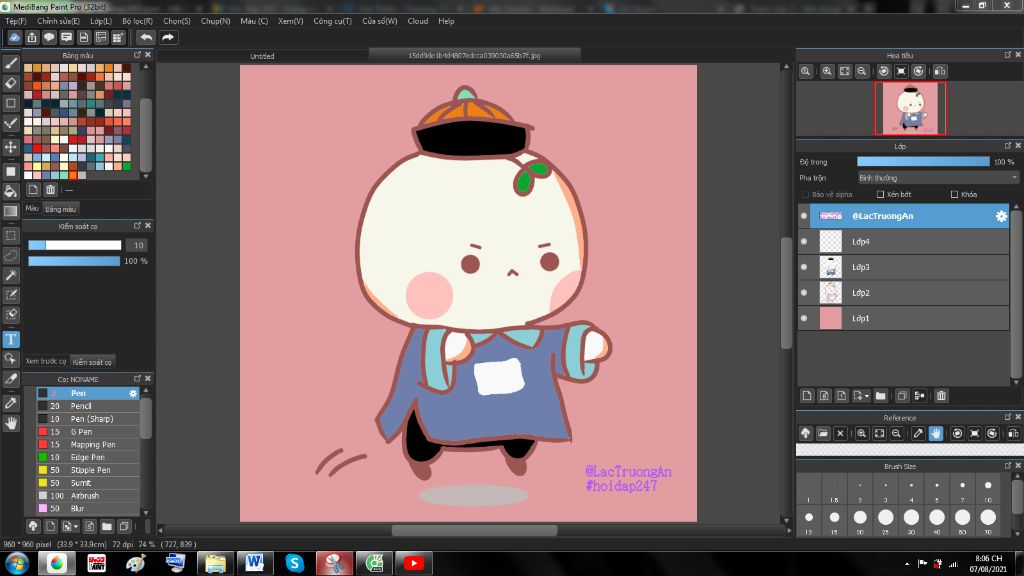Activate the Magic Wand tool
Viewport: 1024px width, 576px height.
(x=11, y=276)
